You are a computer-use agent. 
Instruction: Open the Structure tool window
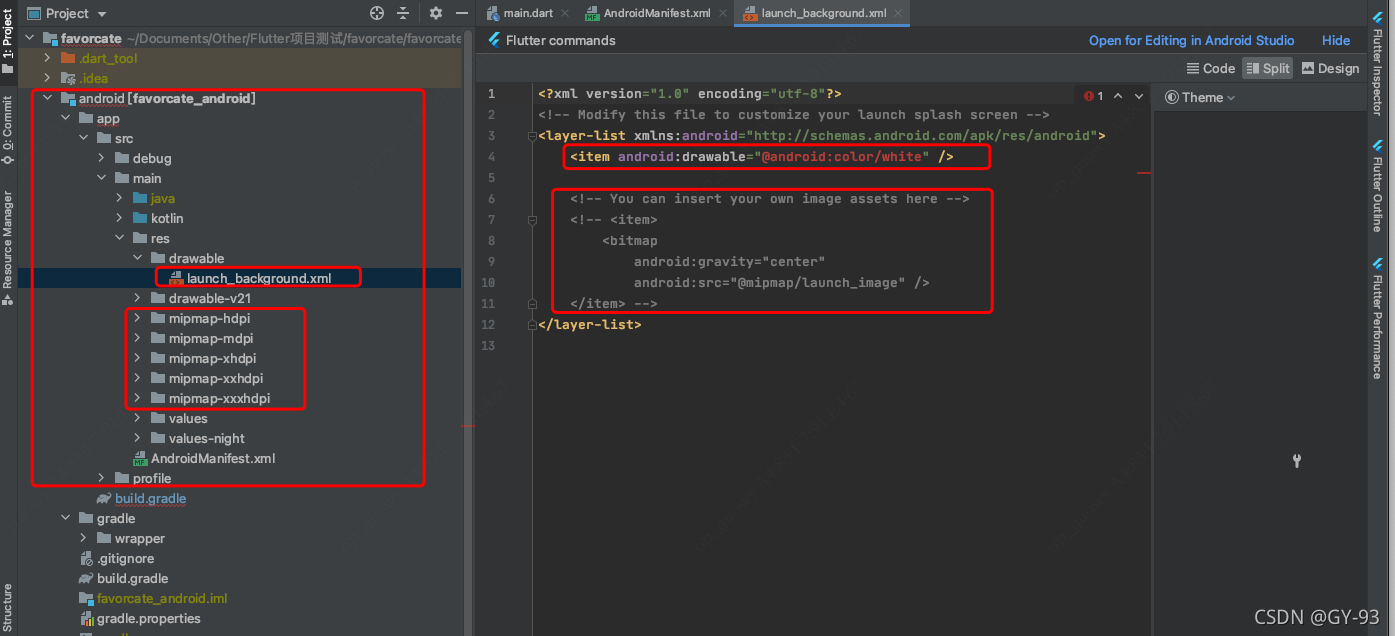click(x=8, y=608)
